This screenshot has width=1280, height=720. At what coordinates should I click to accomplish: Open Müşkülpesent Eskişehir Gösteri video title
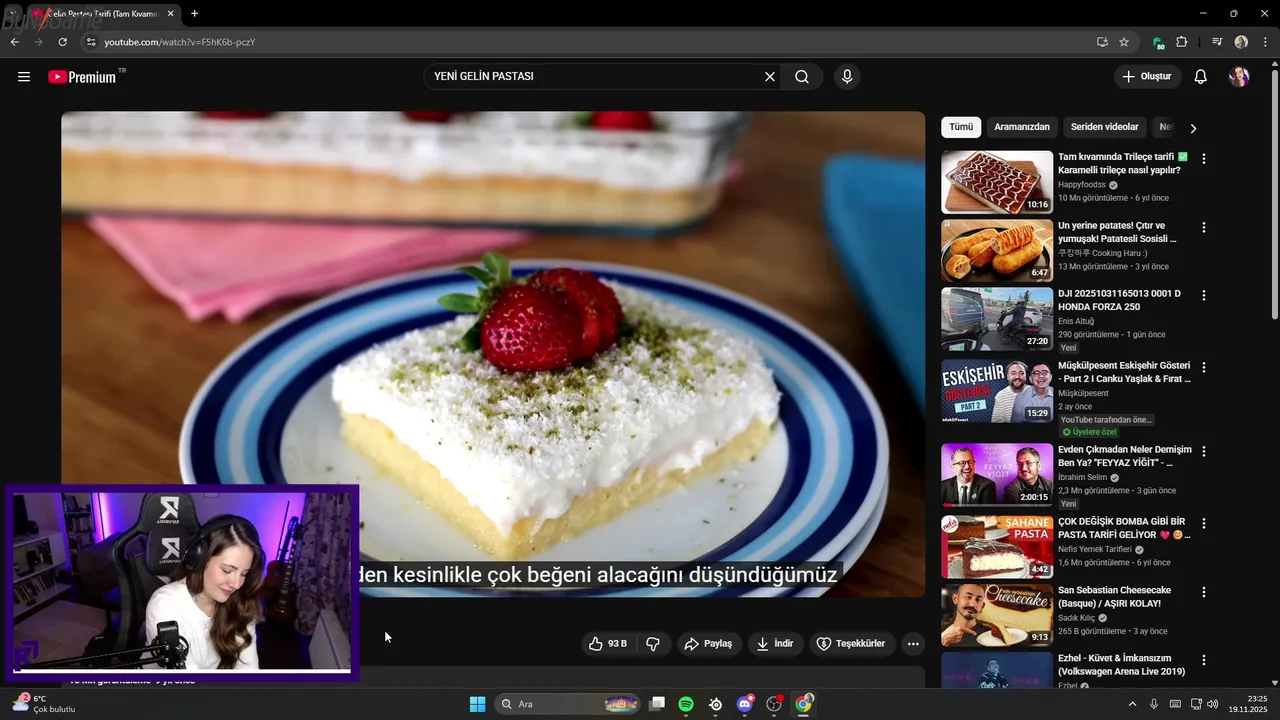click(1124, 372)
